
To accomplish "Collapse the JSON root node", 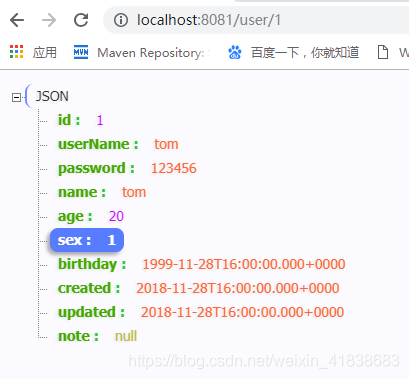I will pos(16,97).
